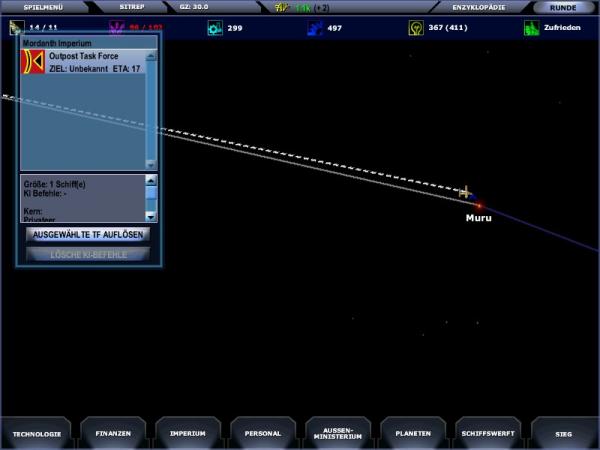Click the GZ: 30.0 indicator
Screen dimensions: 600x450
[194, 7]
